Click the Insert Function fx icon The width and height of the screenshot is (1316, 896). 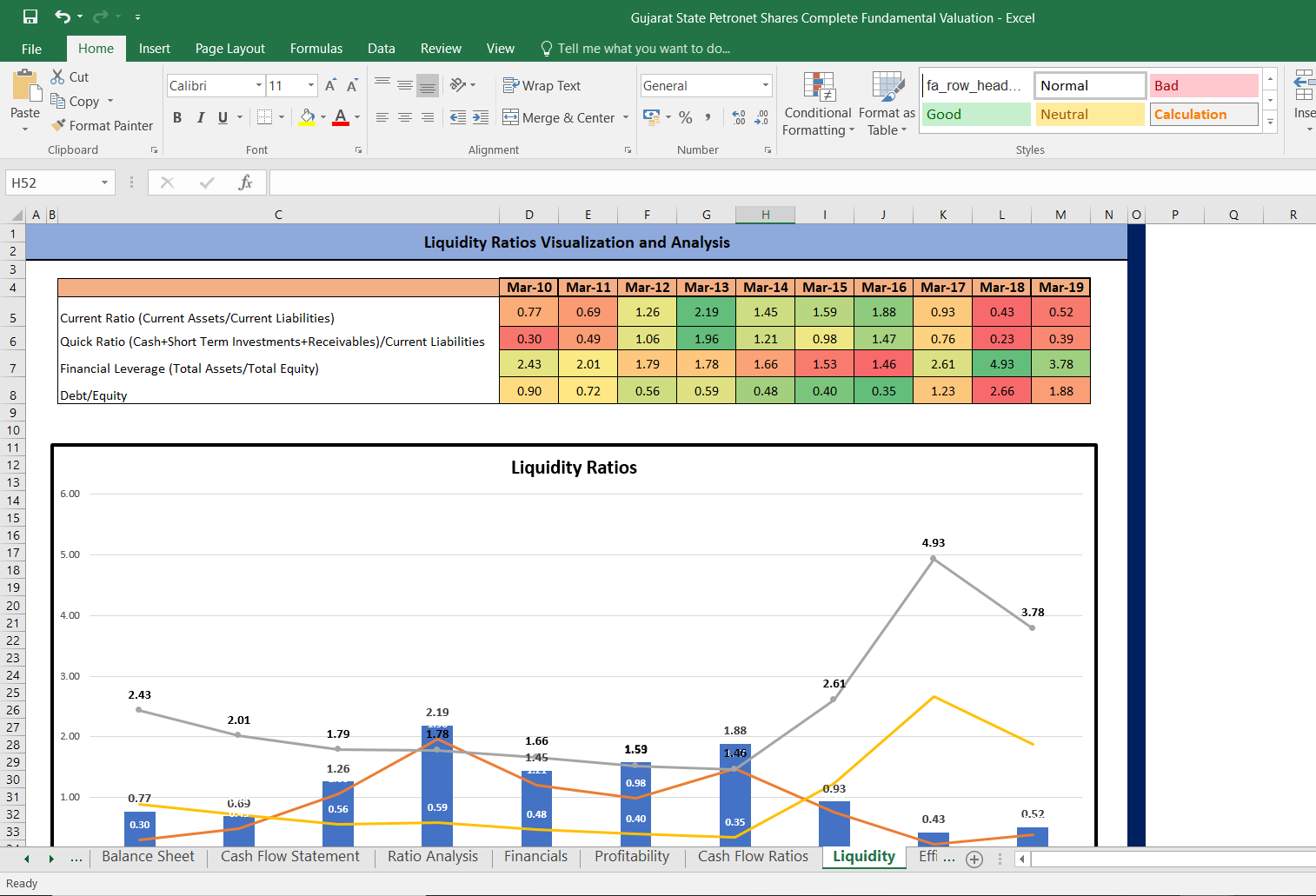click(245, 183)
